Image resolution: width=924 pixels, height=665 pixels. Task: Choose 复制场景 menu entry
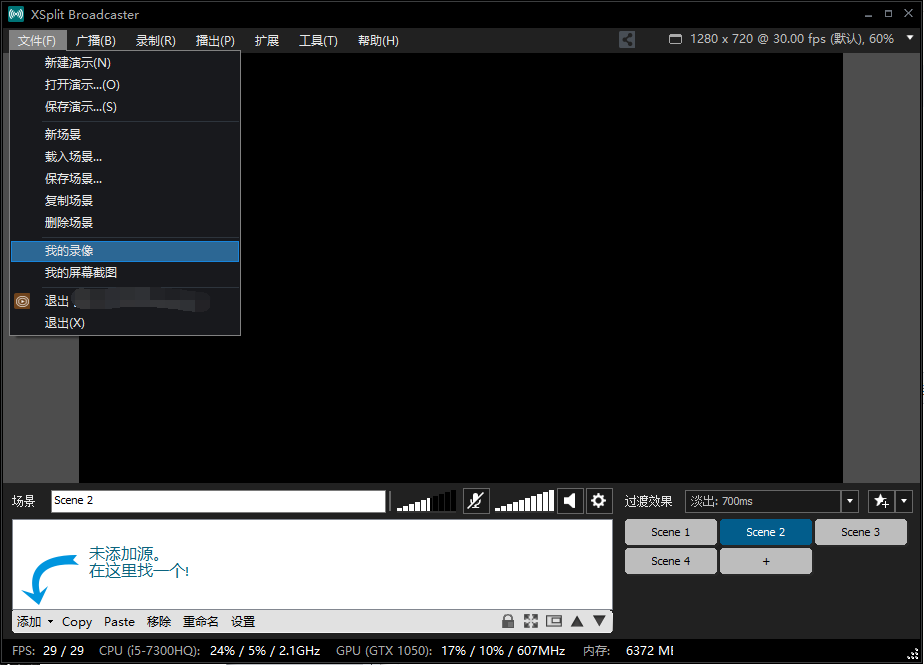coord(125,200)
